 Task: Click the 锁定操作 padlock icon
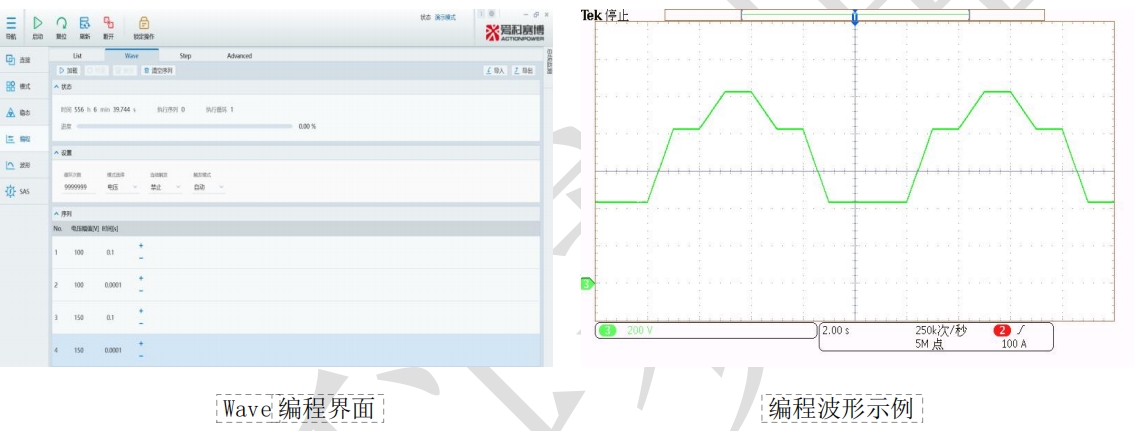point(144,23)
